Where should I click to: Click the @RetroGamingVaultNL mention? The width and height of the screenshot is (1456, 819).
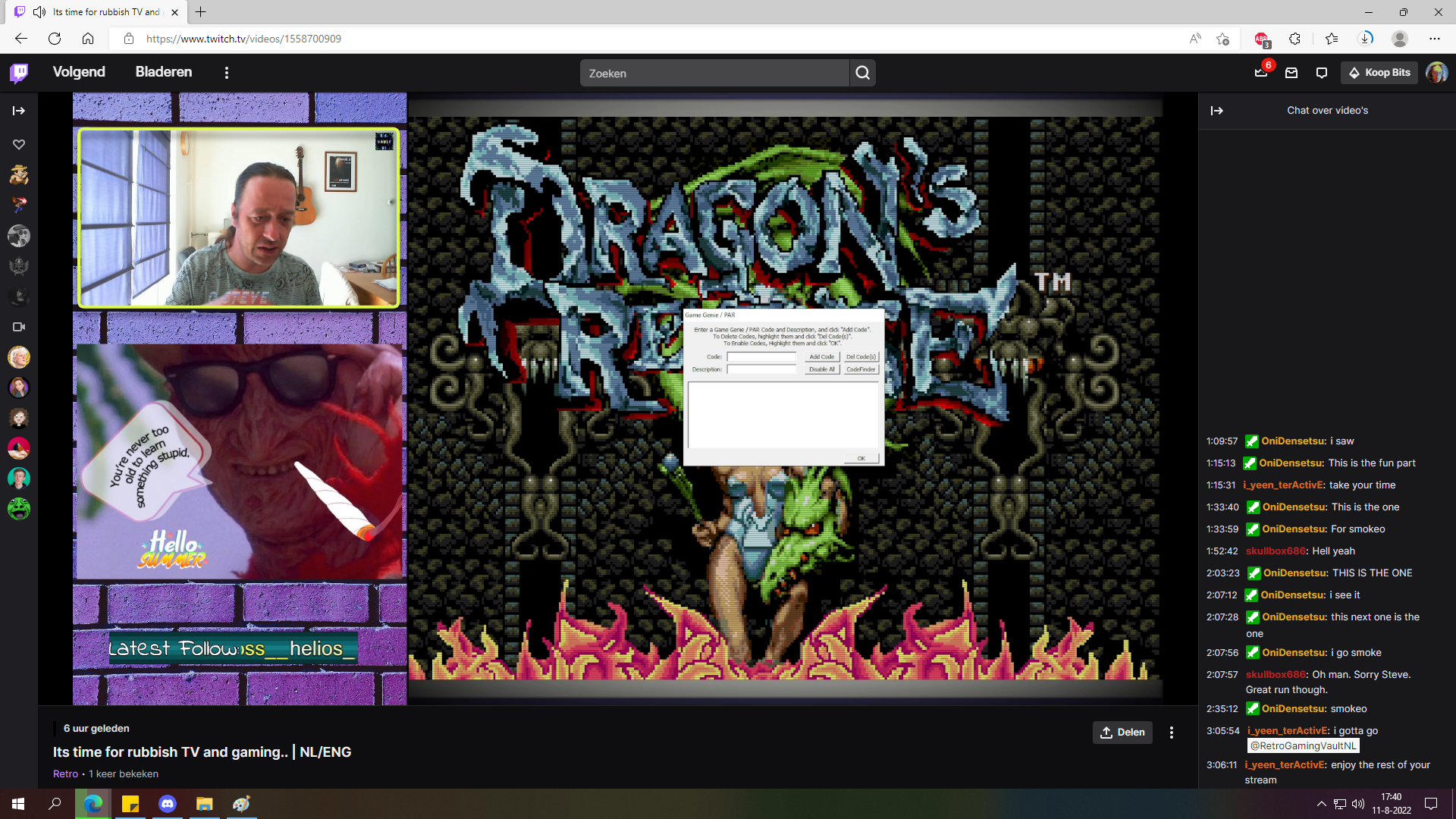1304,745
